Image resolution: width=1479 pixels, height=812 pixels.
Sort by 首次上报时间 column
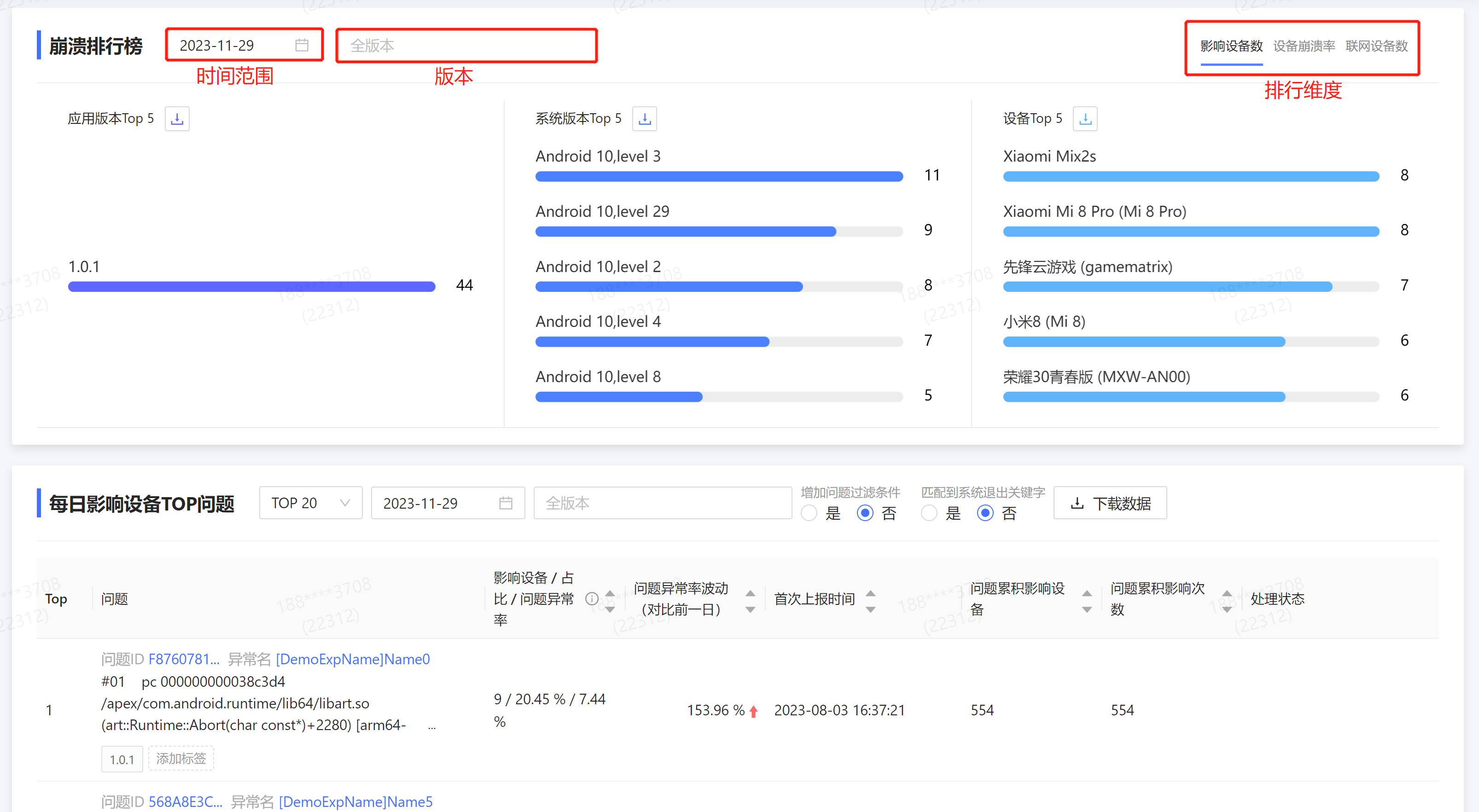(870, 601)
